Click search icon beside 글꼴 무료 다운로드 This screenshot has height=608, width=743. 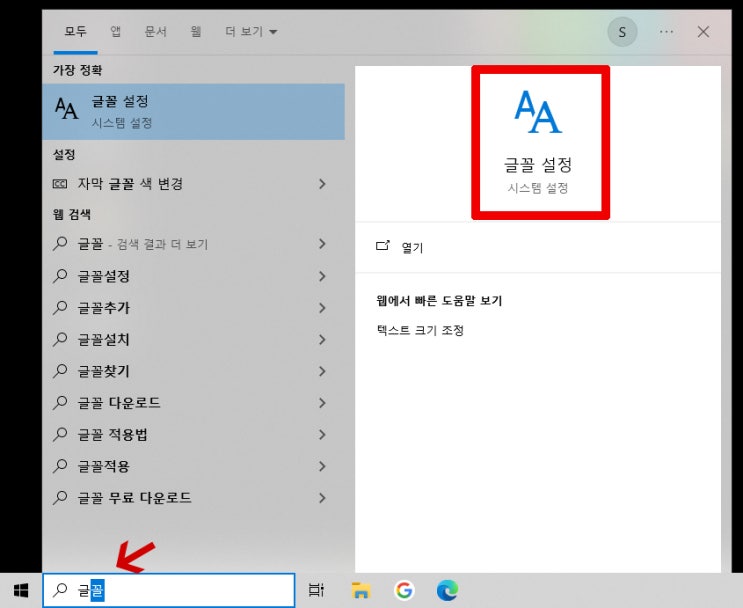(60, 498)
